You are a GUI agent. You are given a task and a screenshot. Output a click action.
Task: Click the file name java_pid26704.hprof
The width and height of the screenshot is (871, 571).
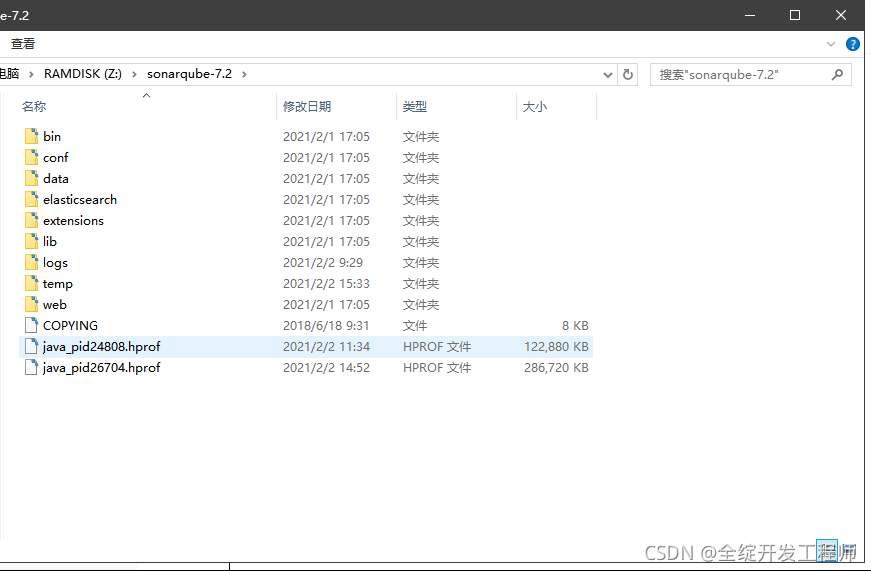102,368
